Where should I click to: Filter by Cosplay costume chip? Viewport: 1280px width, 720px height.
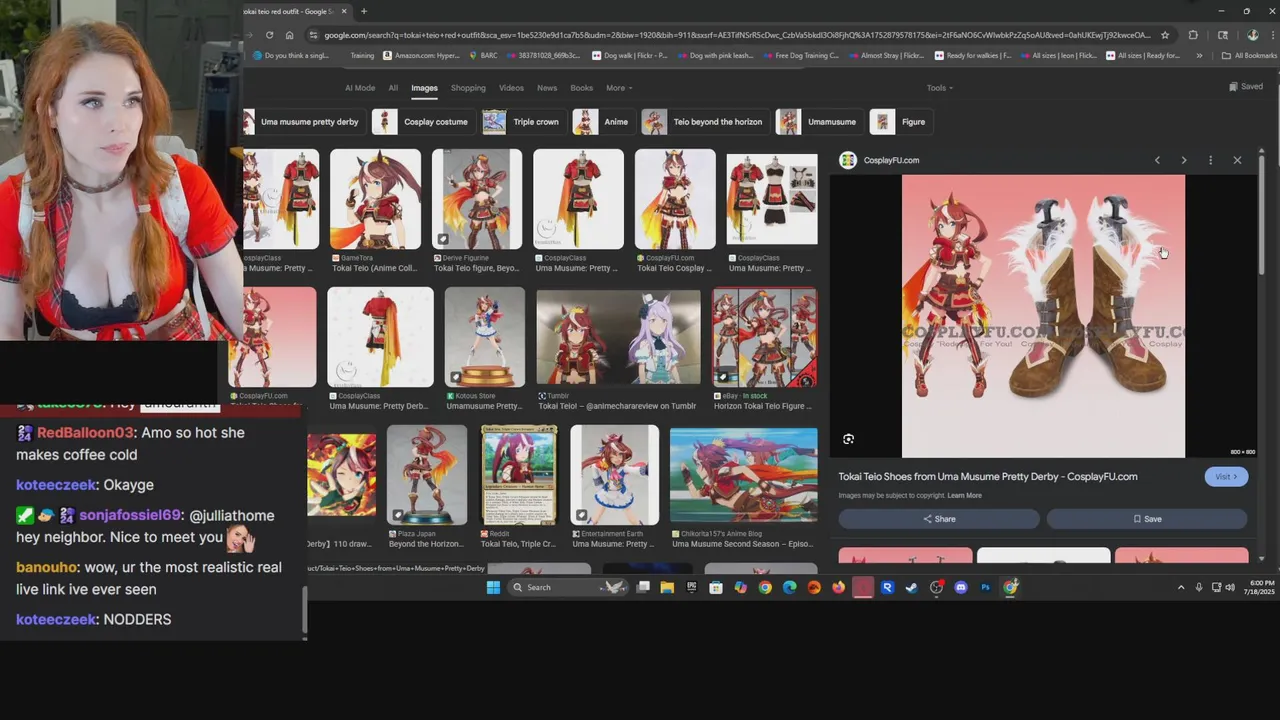(x=424, y=122)
